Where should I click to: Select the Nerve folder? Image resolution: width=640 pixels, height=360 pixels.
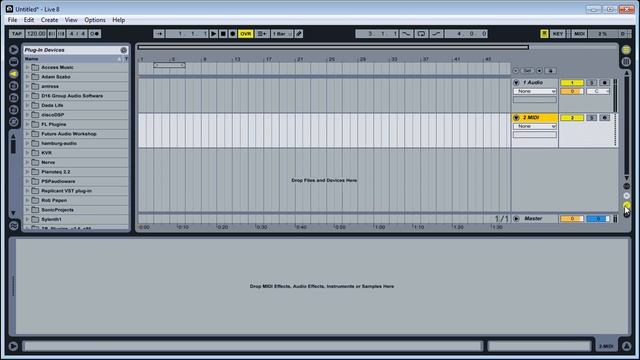click(76, 162)
